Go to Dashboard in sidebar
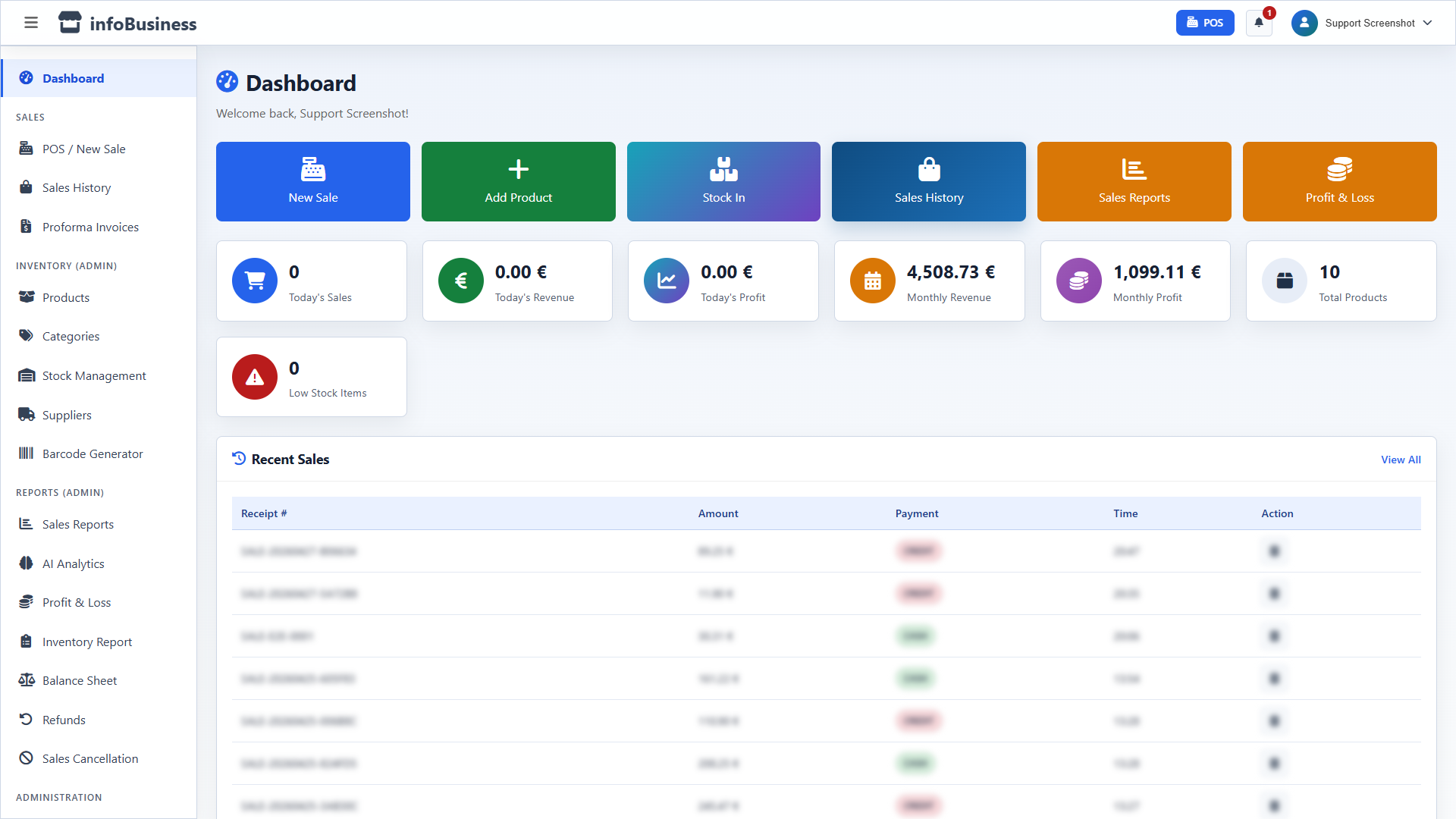Screen dimensions: 1456x819 pos(99,78)
